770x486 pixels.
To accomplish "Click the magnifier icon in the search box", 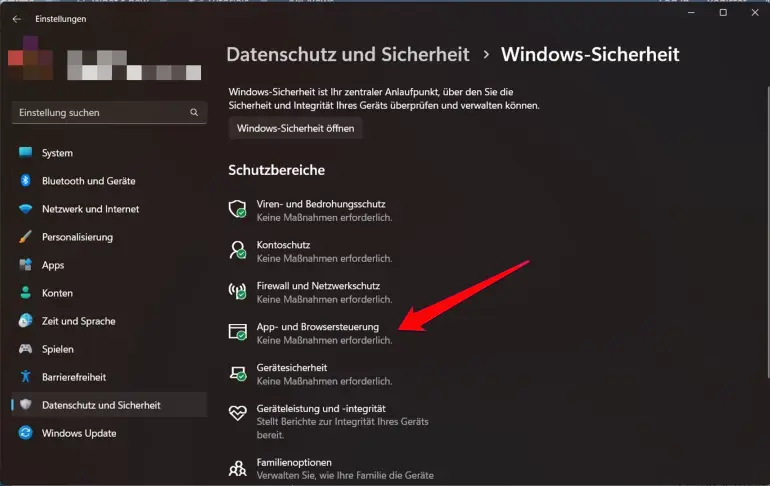I will [x=194, y=112].
